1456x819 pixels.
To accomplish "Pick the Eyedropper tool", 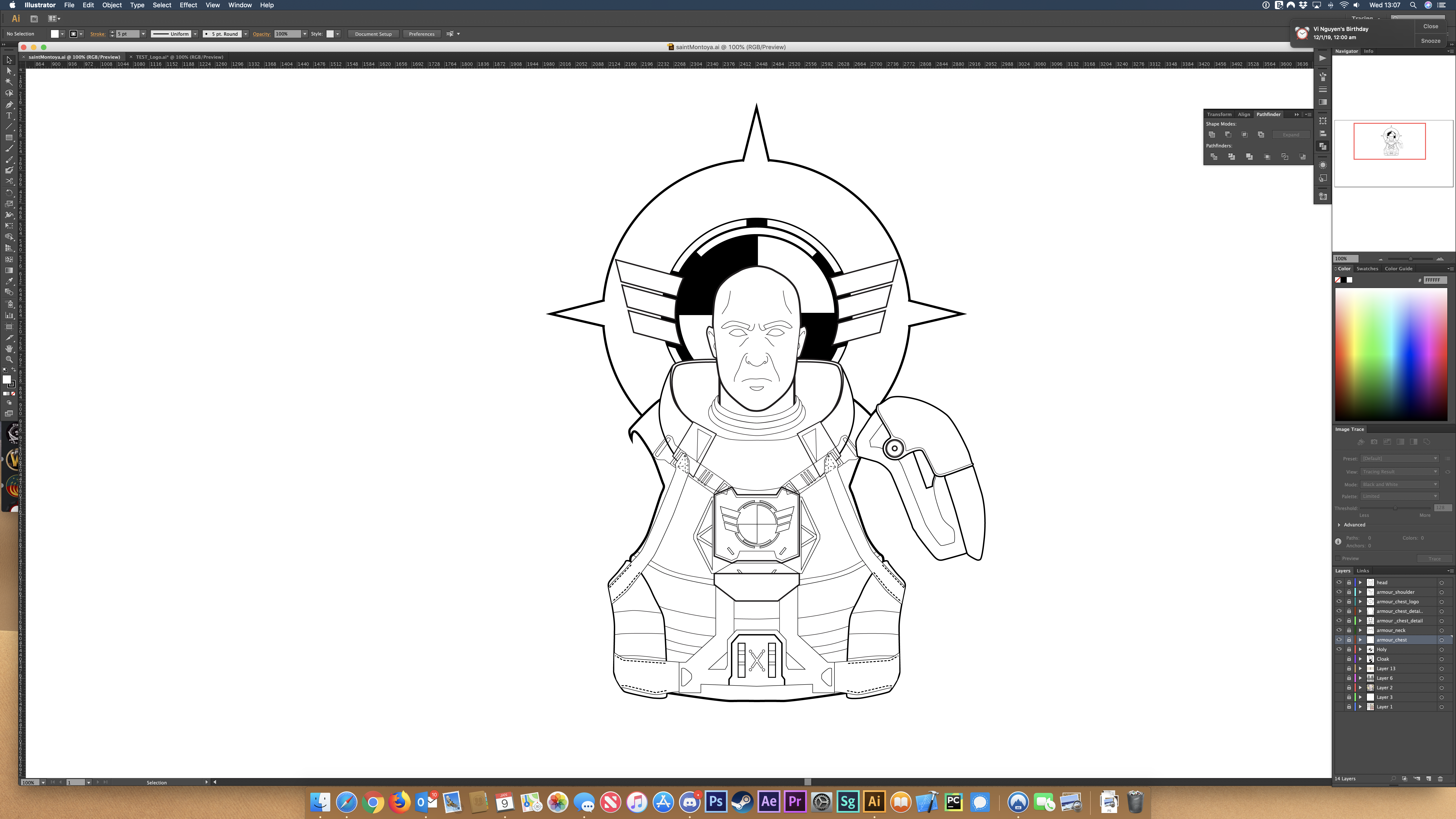I will click(9, 281).
